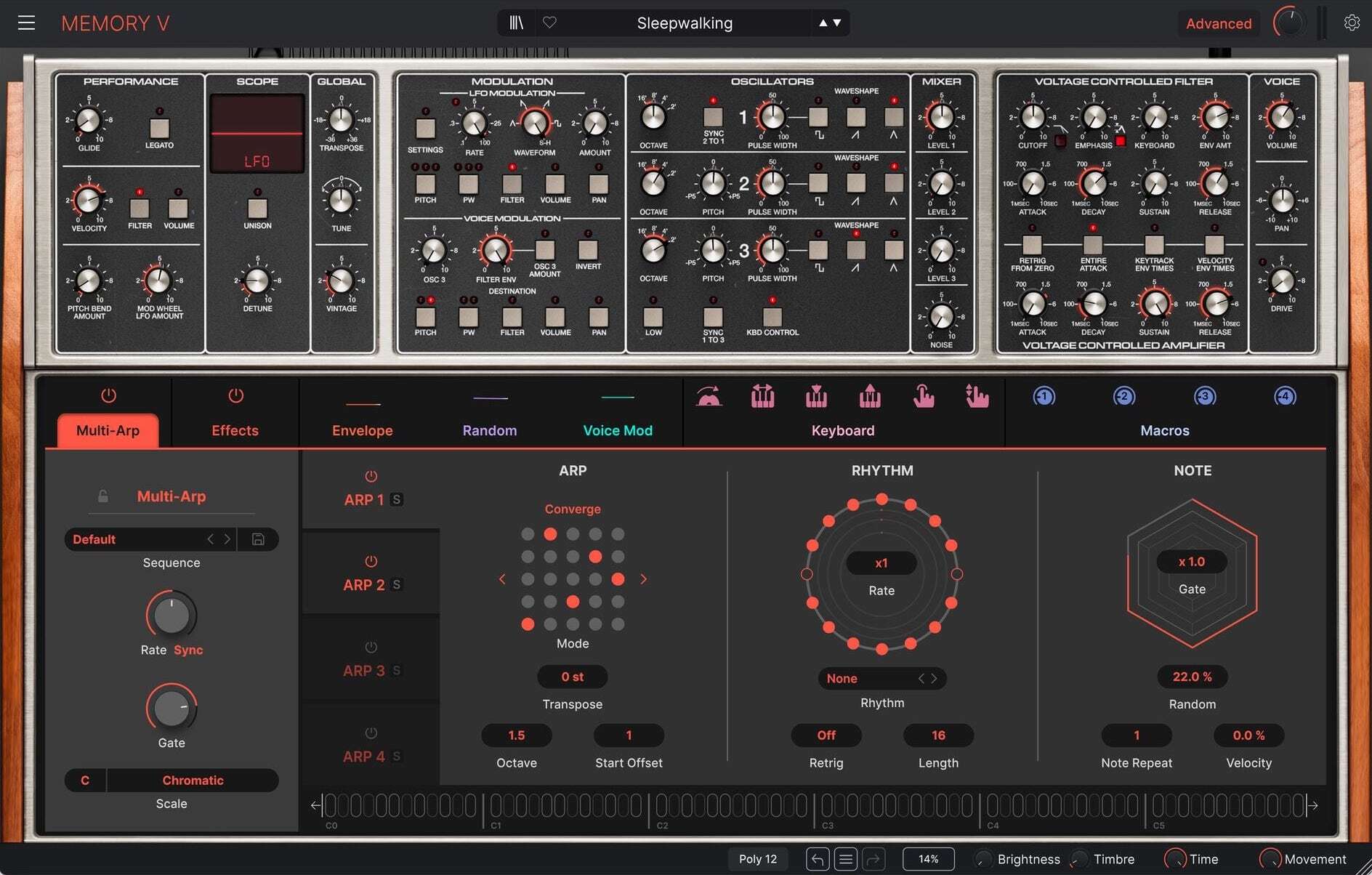Click the Transpose 0 st value field
This screenshot has height=875, width=1372.
pos(573,677)
